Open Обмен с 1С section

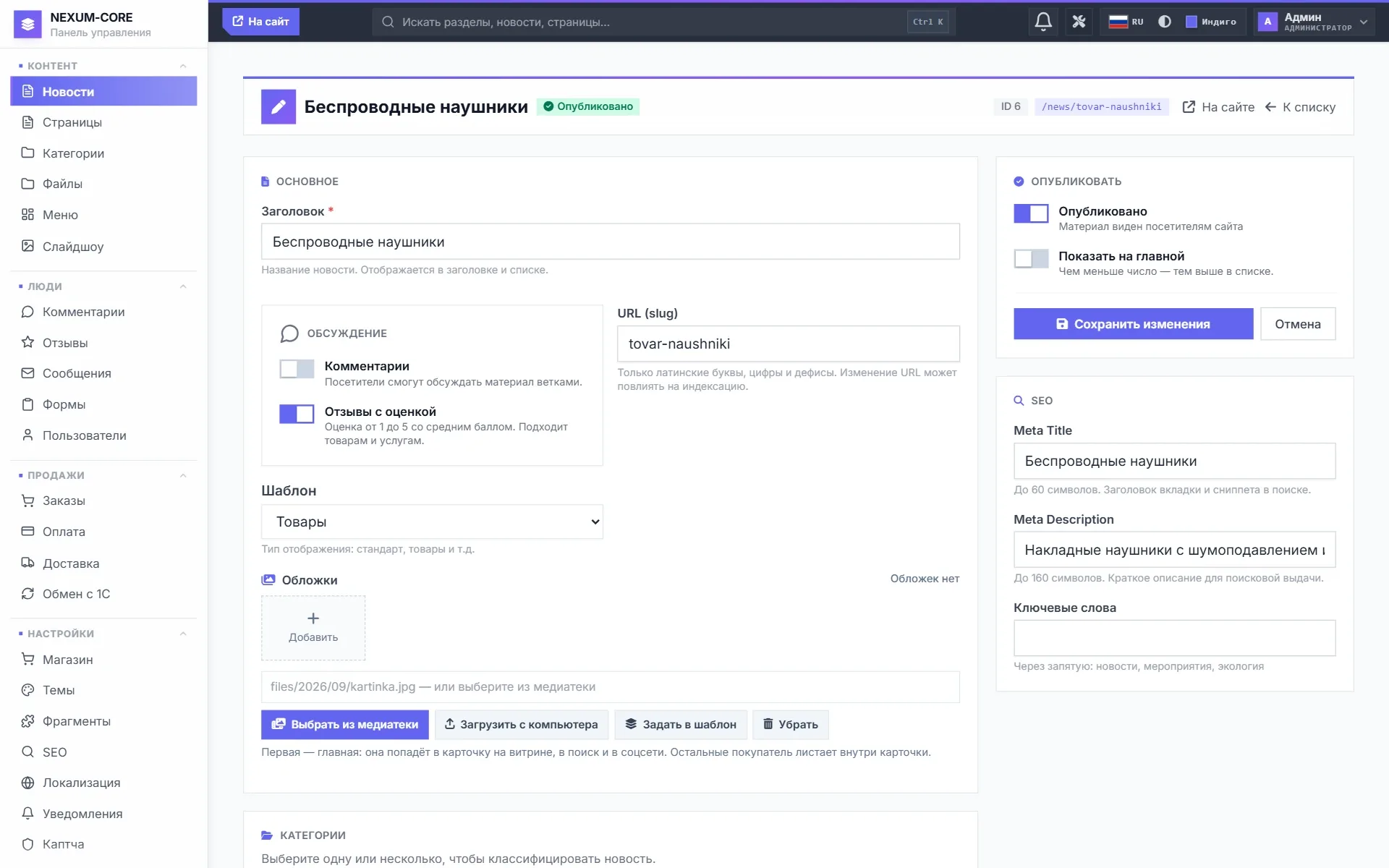pos(103,594)
